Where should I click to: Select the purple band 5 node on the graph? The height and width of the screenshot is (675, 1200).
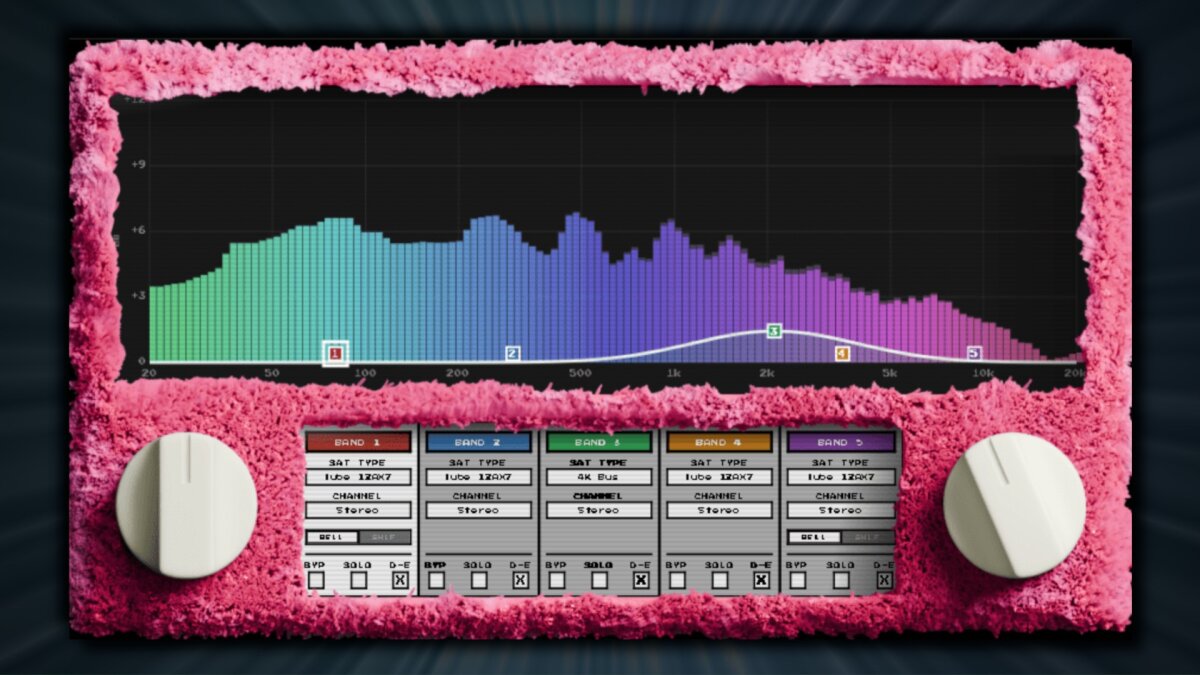(x=974, y=353)
